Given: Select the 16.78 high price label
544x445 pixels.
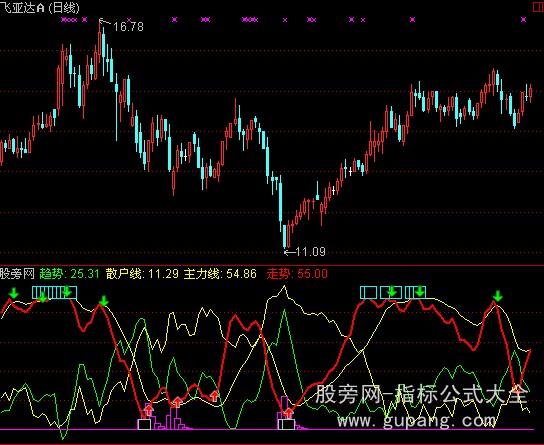Looking at the screenshot, I should 128,26.
